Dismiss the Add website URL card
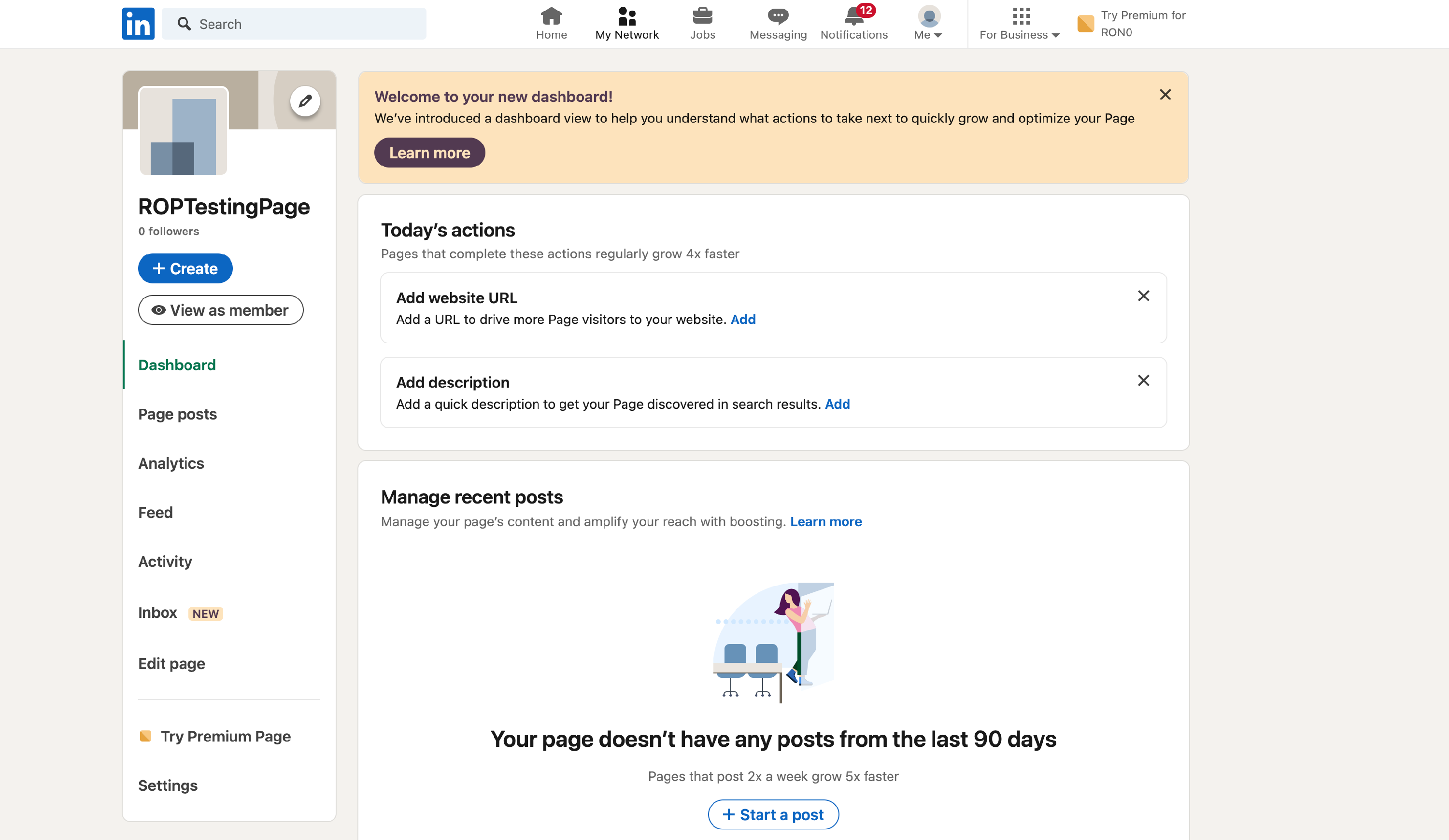This screenshot has height=840, width=1449. click(1143, 296)
